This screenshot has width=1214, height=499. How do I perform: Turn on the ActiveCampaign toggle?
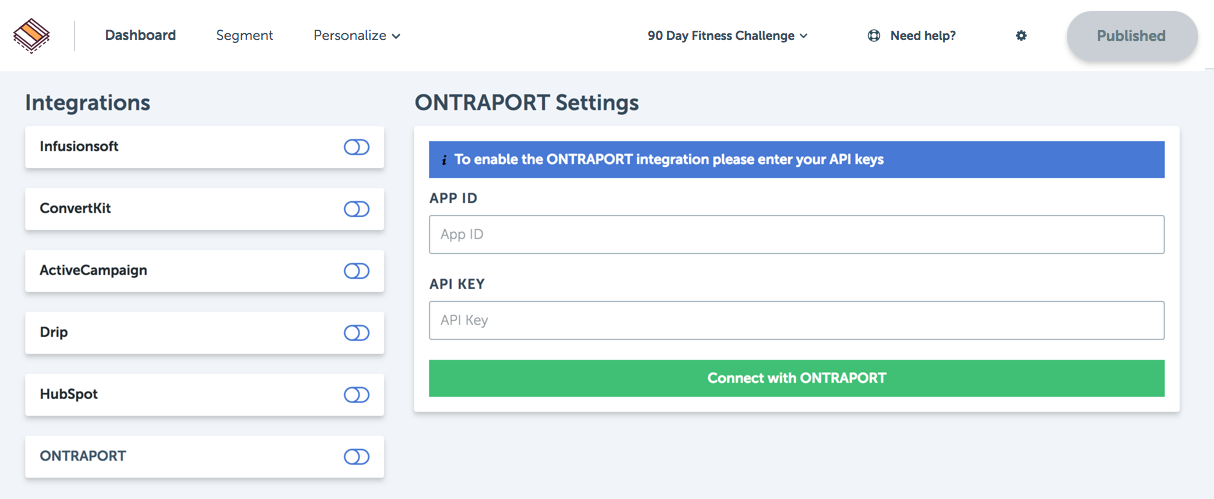[x=357, y=271]
